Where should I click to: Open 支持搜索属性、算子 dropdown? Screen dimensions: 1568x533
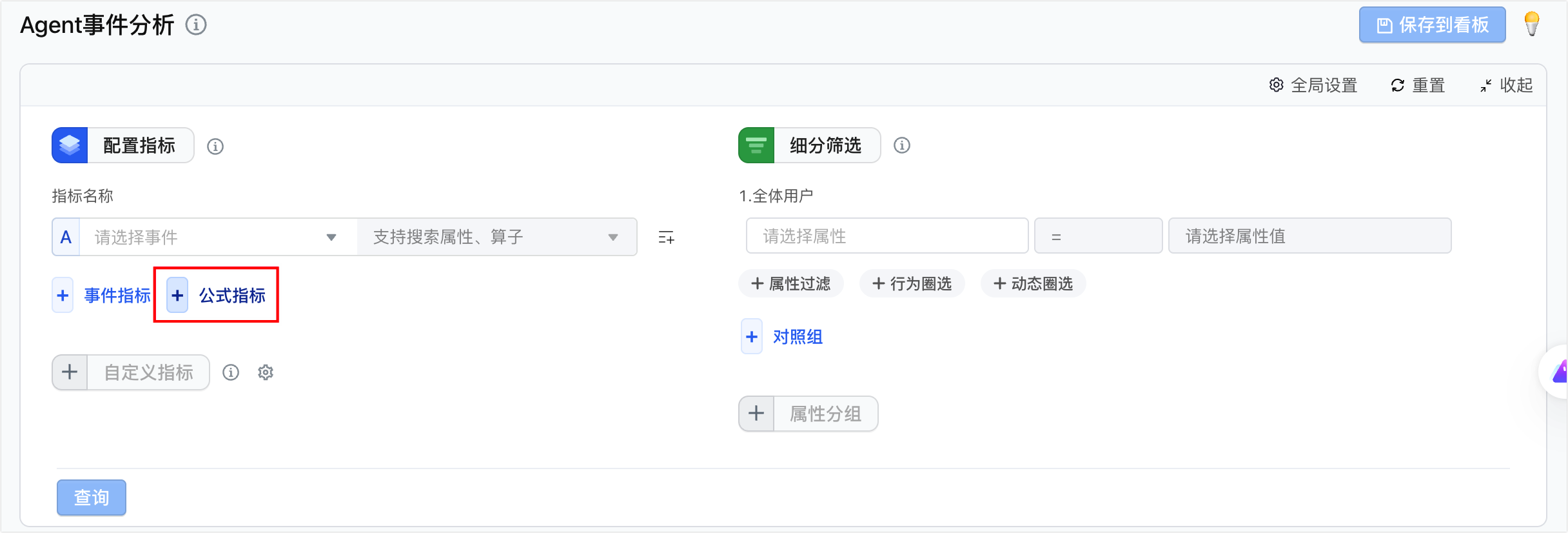click(497, 237)
